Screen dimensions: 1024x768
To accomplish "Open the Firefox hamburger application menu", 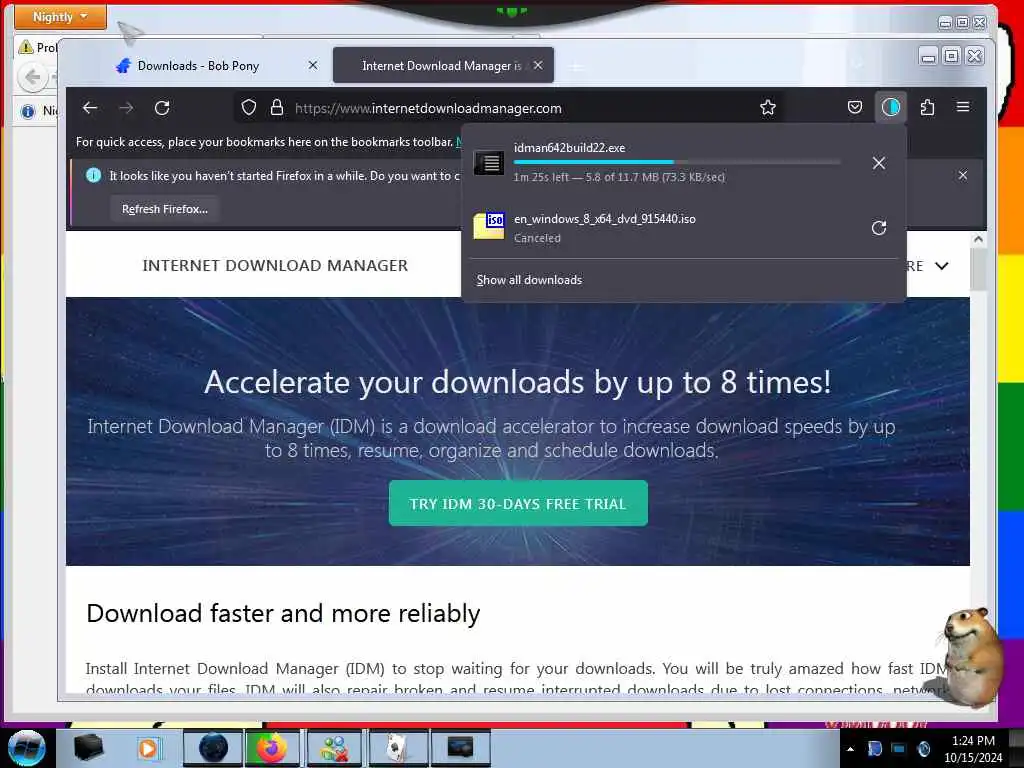I will click(x=963, y=107).
